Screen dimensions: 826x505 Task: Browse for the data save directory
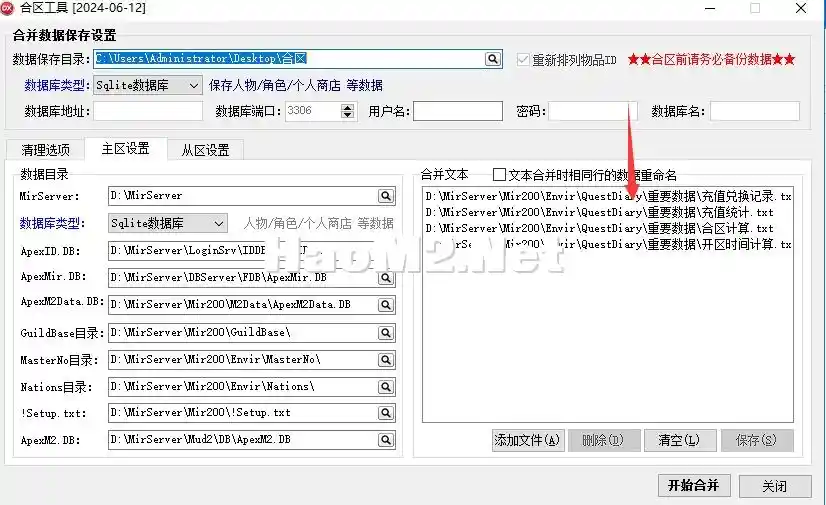(x=493, y=59)
